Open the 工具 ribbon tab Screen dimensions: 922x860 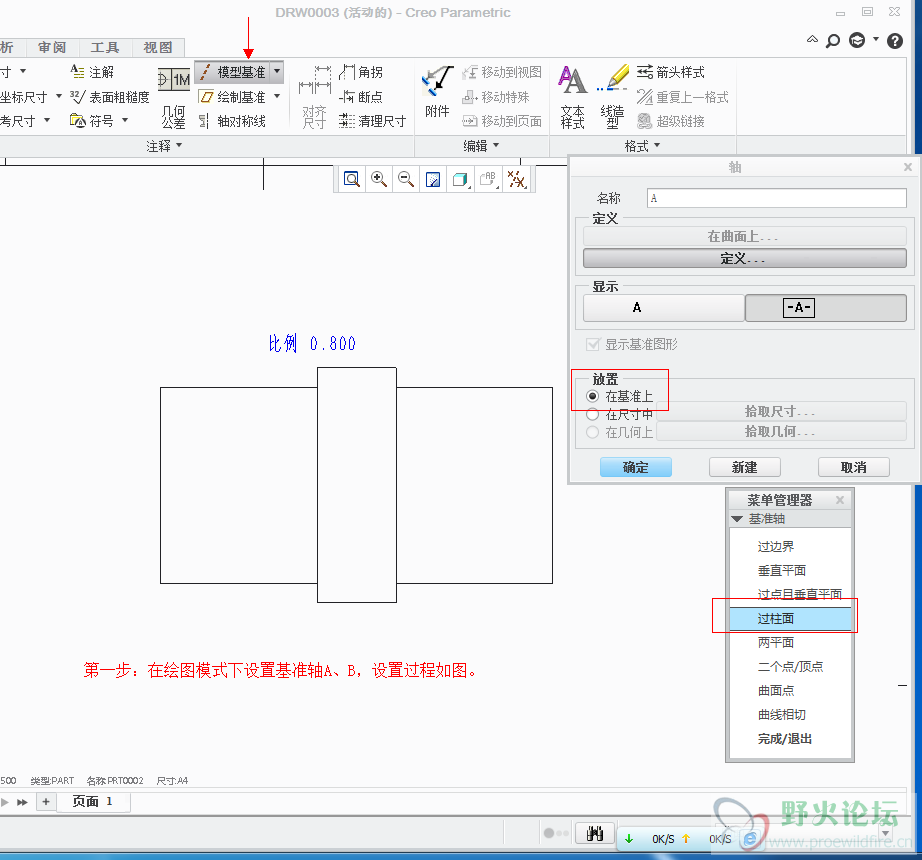point(105,47)
